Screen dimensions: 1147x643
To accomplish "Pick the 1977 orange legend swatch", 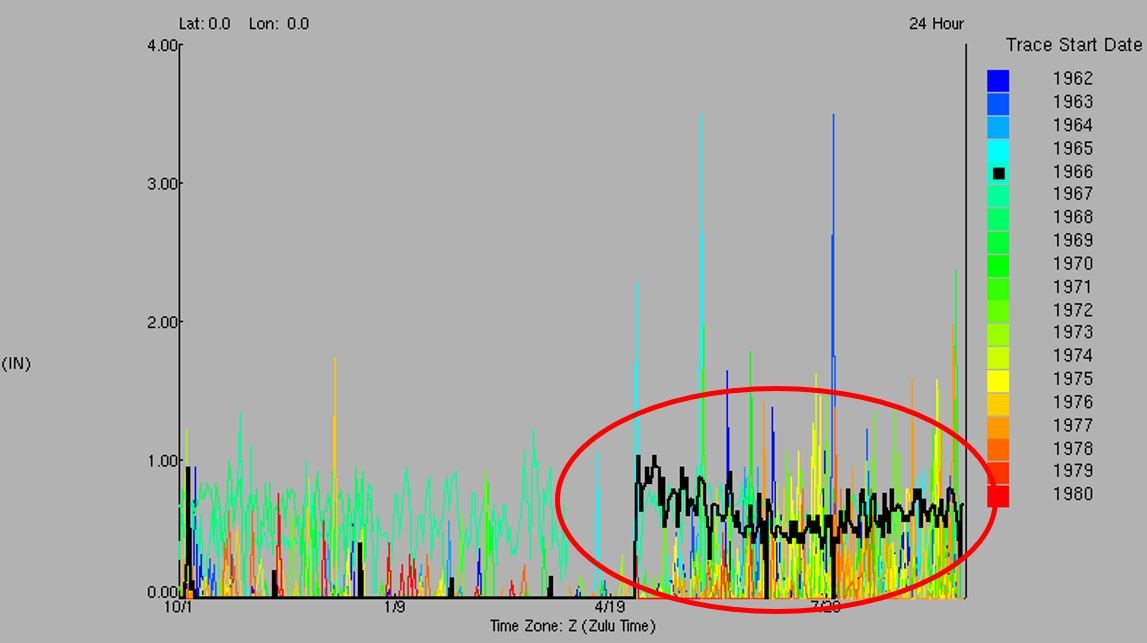I will coord(998,427).
